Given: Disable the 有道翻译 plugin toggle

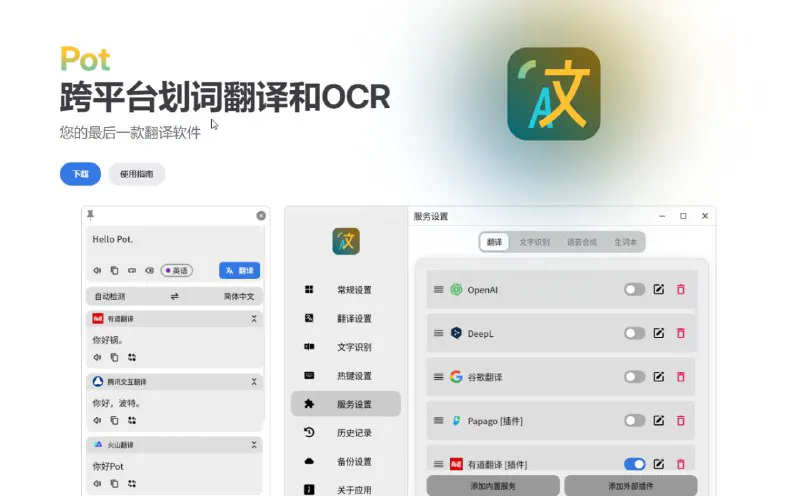Looking at the screenshot, I should click(635, 464).
